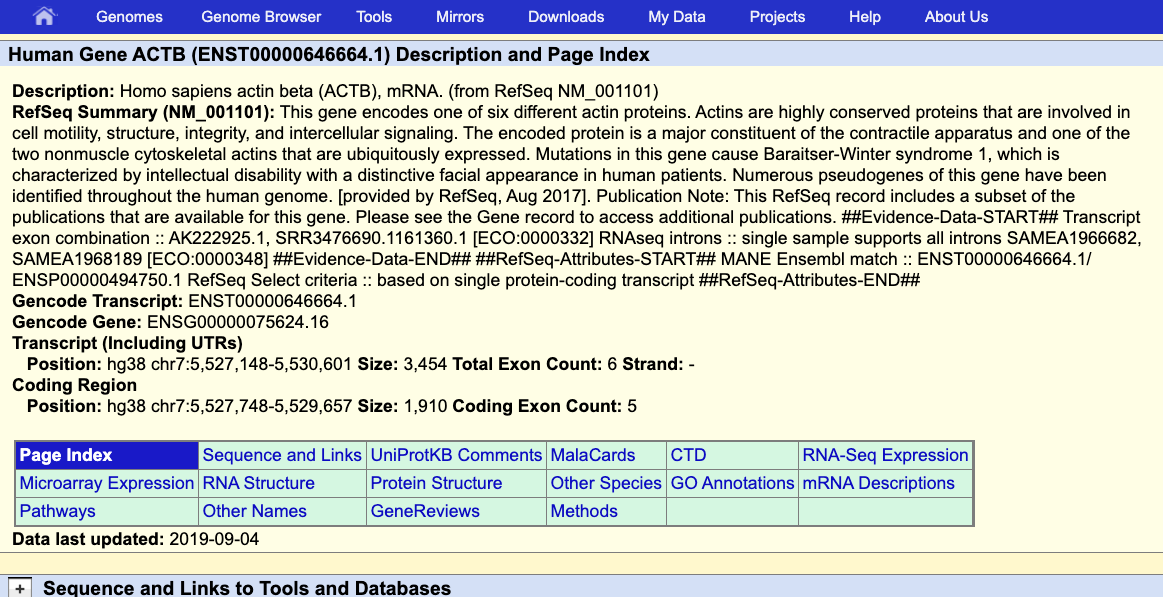Click the home icon in navigation bar
This screenshot has width=1163, height=597.
(x=45, y=16)
